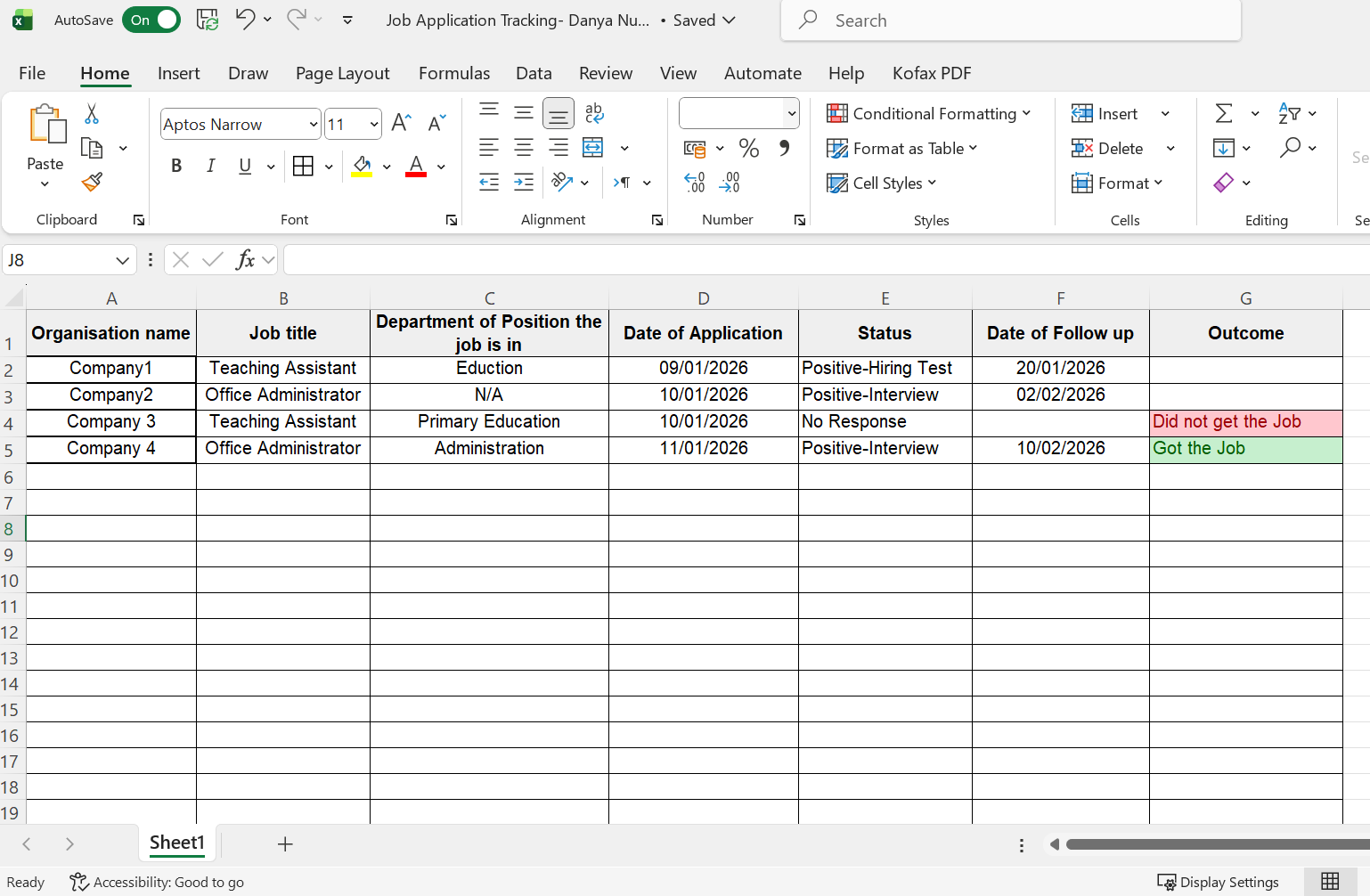Click Increase Decimal icon
The image size is (1370, 896).
click(x=695, y=183)
